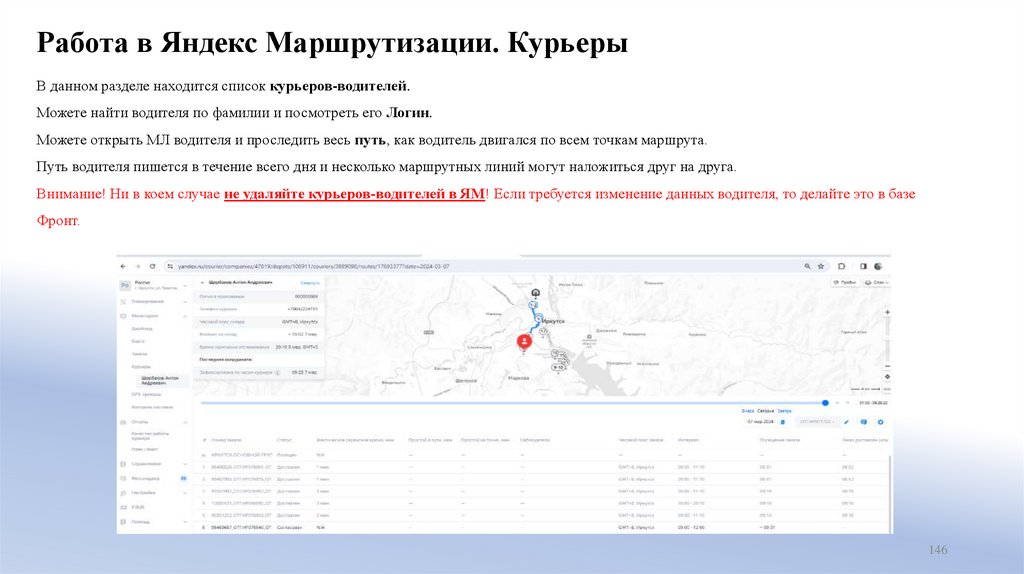Open GPS-трекеры in the sidebar
This screenshot has width=1024, height=574.
[x=146, y=394]
